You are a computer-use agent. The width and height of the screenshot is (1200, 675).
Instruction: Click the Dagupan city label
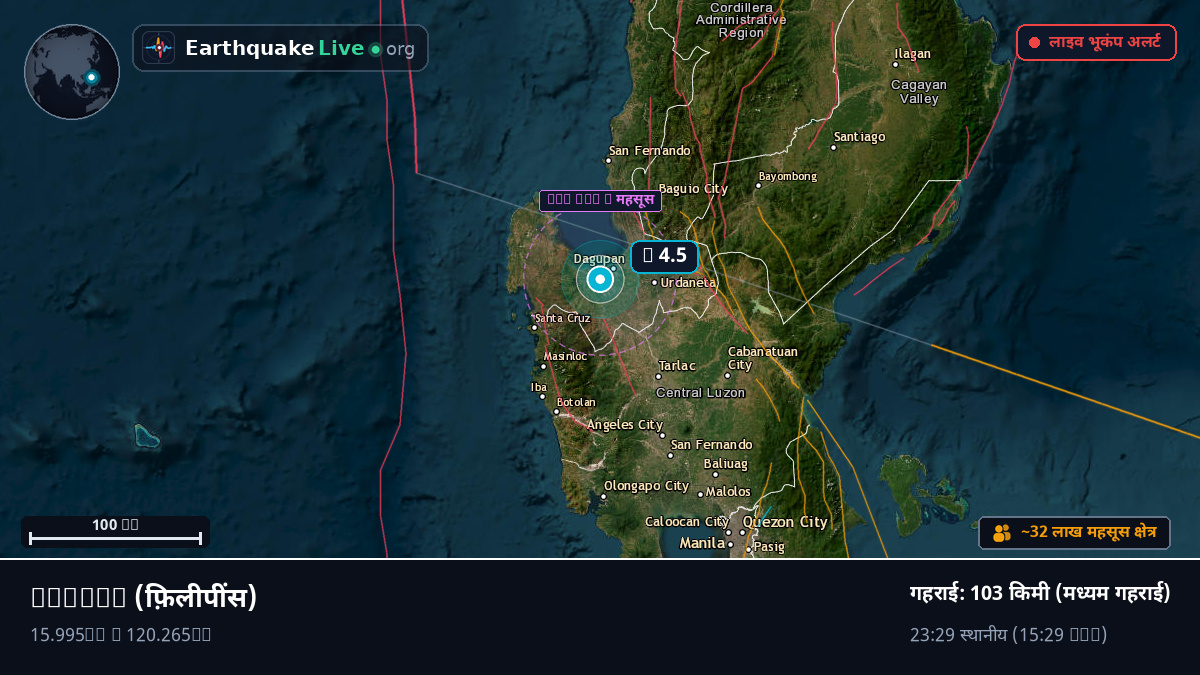point(599,259)
